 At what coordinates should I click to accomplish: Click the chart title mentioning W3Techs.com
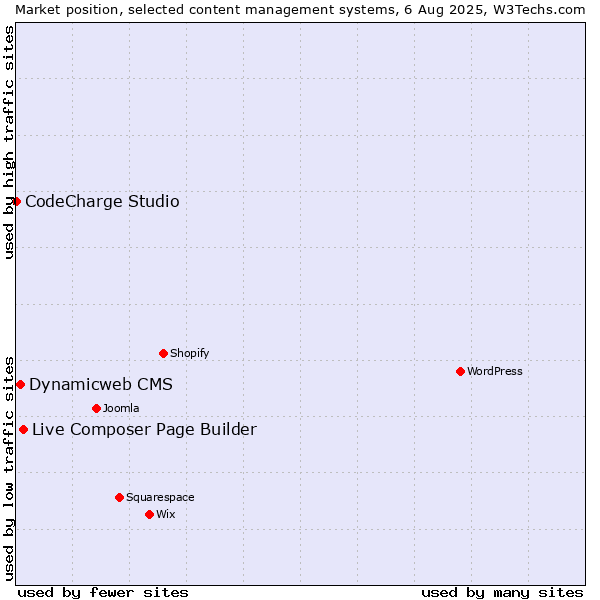coord(300,10)
